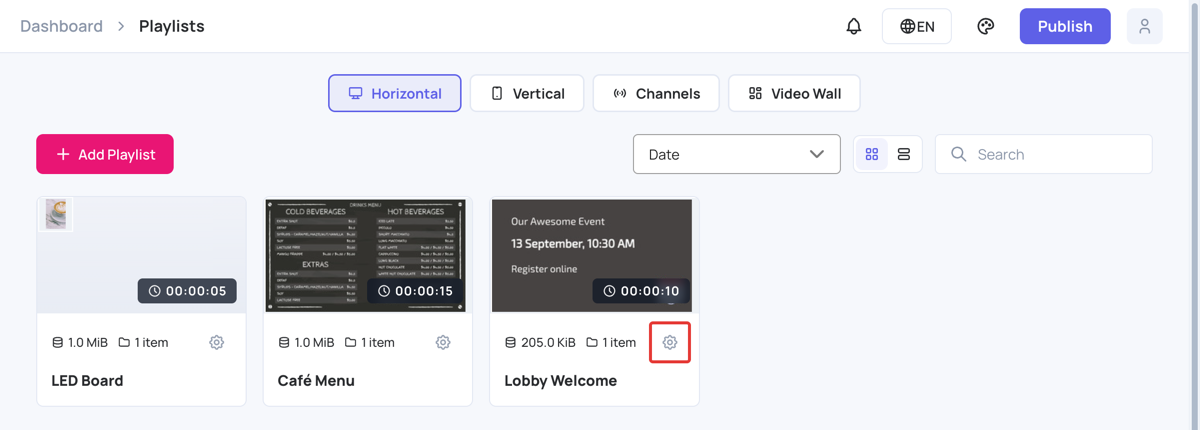Image resolution: width=1200 pixels, height=430 pixels.
Task: Focus the Search input field
Action: coord(1044,154)
